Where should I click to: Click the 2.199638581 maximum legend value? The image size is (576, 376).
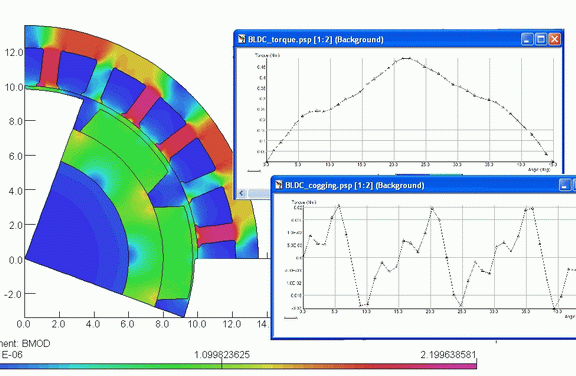point(448,355)
